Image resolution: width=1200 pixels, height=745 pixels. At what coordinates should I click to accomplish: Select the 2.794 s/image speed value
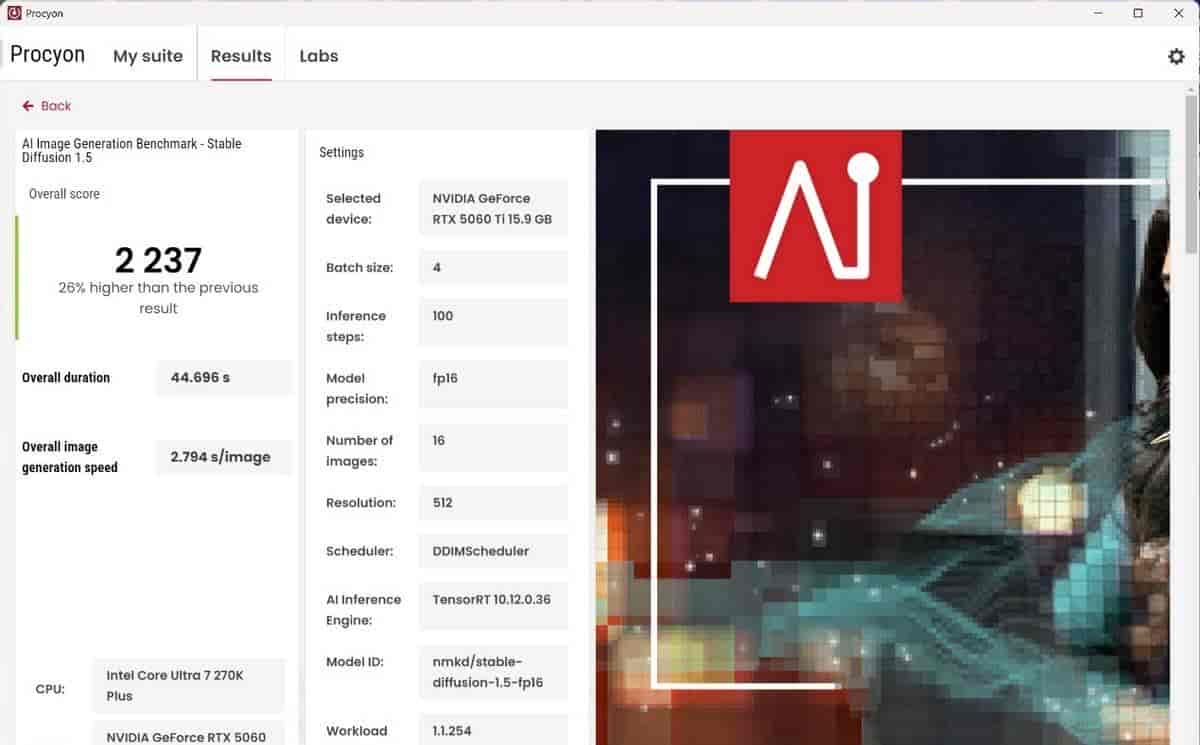[x=224, y=457]
